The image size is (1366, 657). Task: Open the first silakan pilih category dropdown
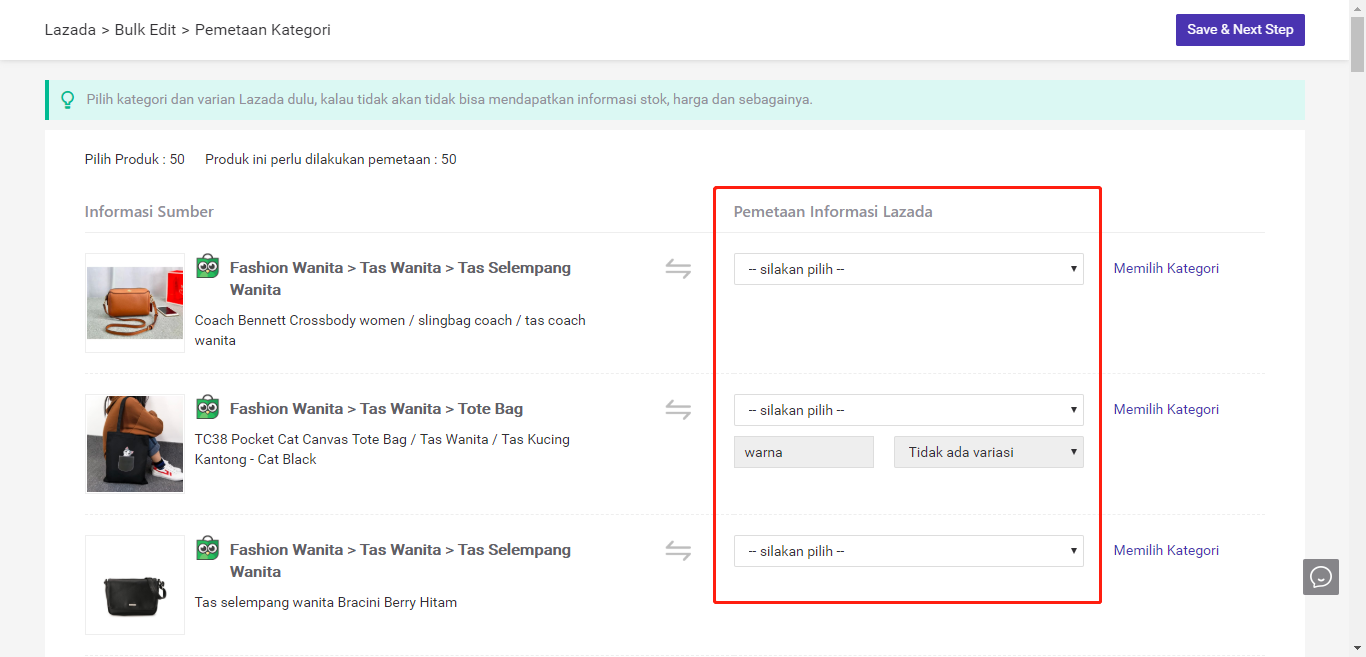click(x=908, y=268)
